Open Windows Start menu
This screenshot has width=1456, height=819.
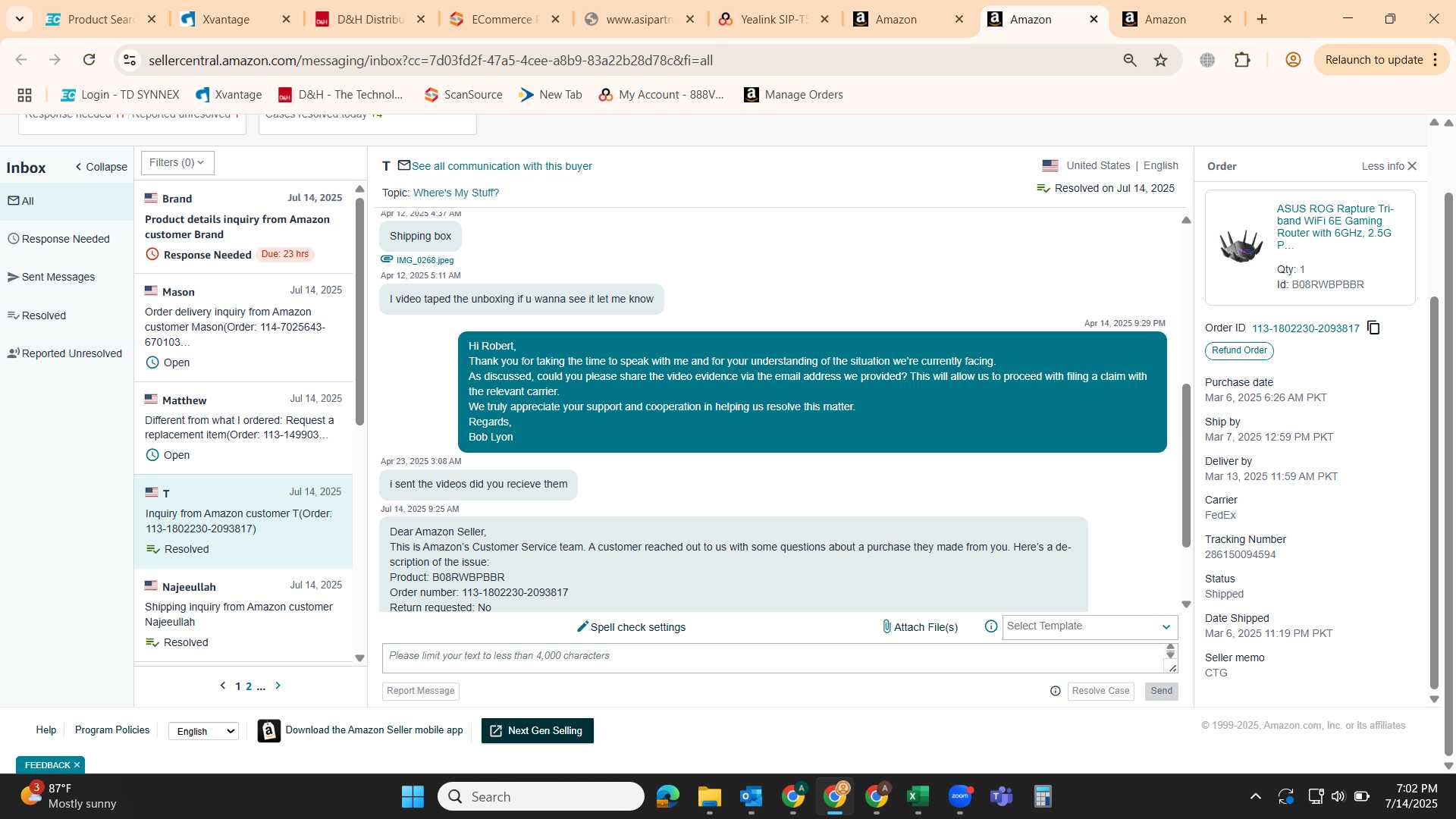click(413, 796)
